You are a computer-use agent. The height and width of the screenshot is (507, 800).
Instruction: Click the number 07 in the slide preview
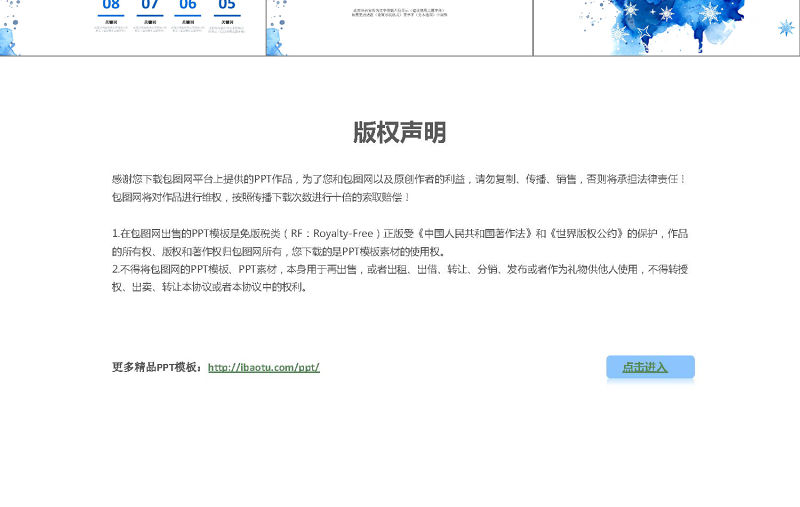coord(150,5)
